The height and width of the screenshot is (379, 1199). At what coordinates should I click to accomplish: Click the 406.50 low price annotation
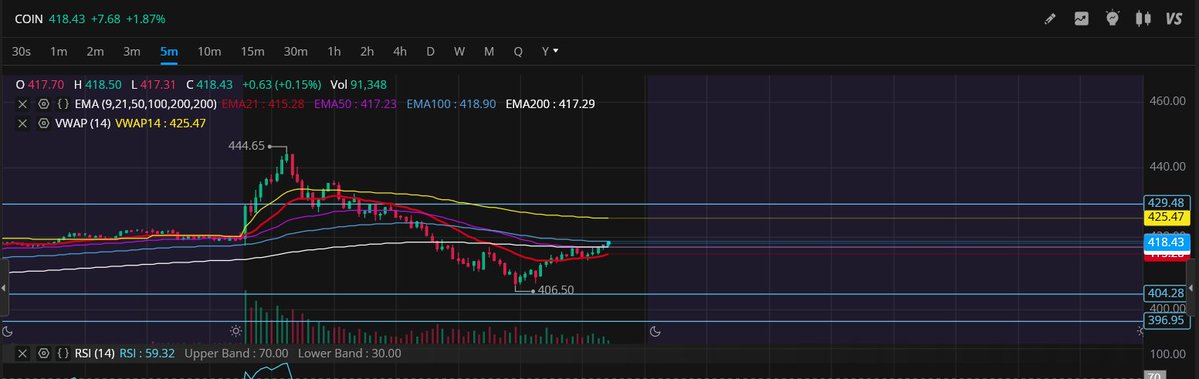(x=556, y=290)
